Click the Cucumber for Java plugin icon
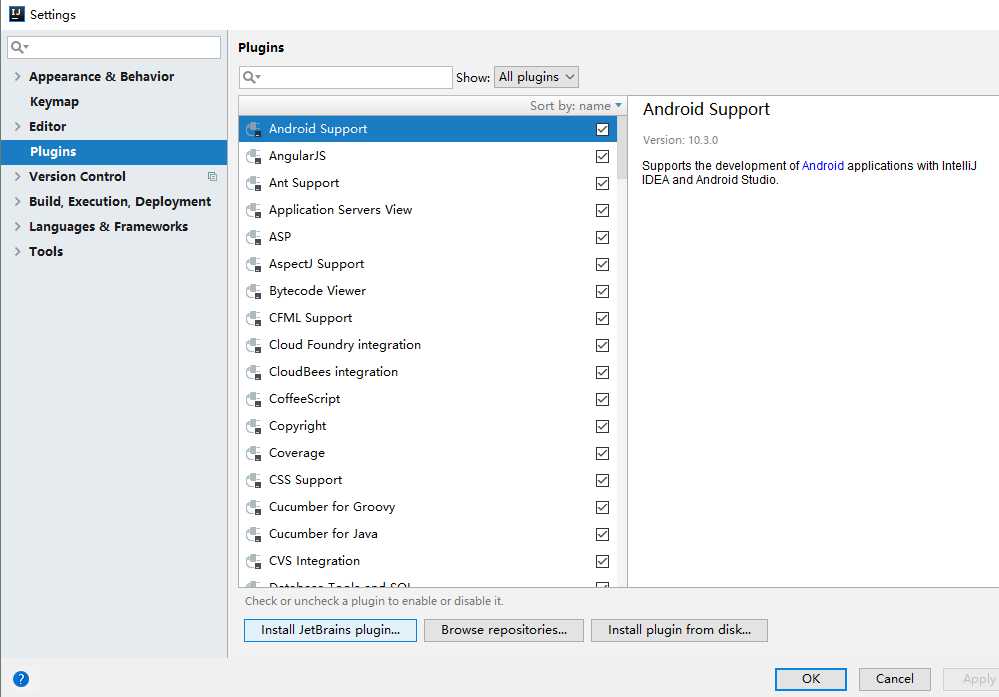This screenshot has height=697, width=999. pyautogui.click(x=254, y=534)
